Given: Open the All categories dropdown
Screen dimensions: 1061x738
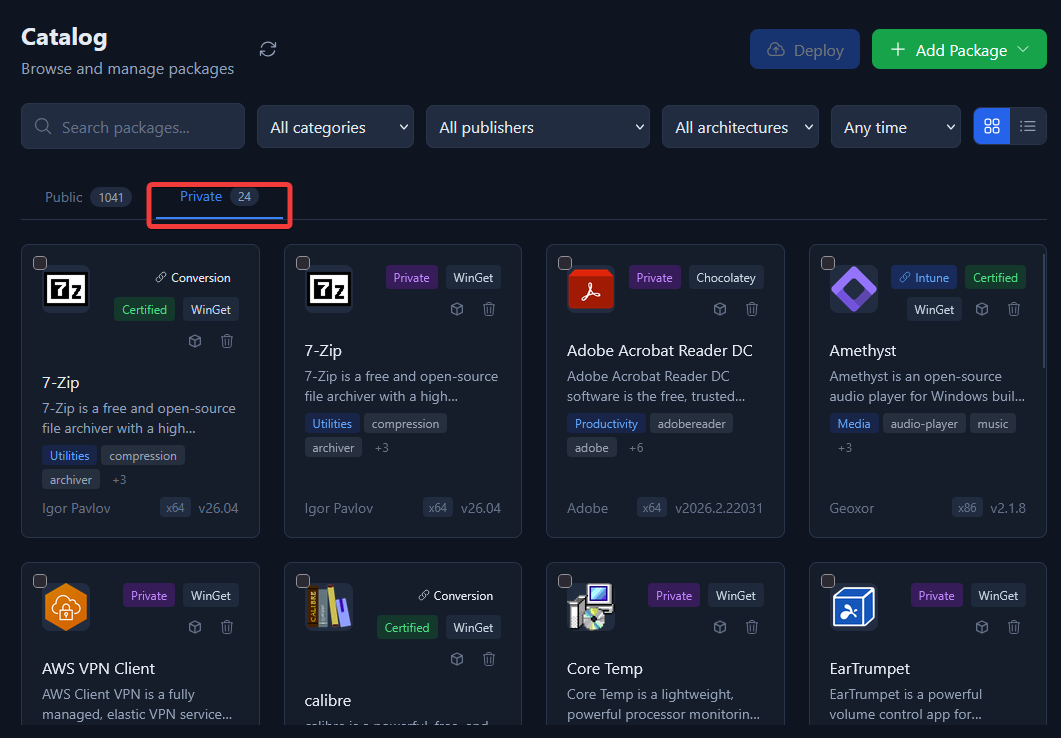Looking at the screenshot, I should (336, 126).
